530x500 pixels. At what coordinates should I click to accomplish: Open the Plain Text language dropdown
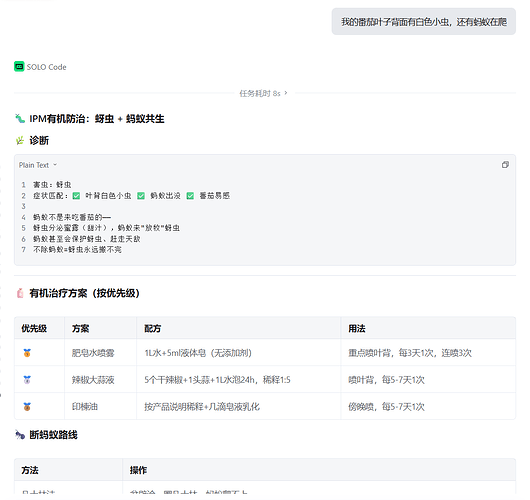pos(38,165)
